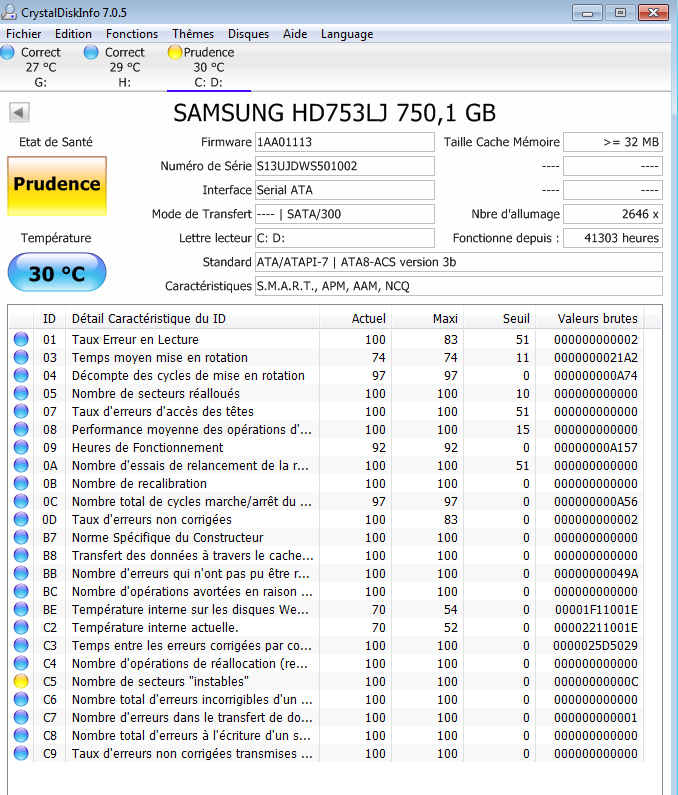Screen dimensions: 678x795
Task: Select row Temps moyen mise en rotation
Action: (x=326, y=357)
